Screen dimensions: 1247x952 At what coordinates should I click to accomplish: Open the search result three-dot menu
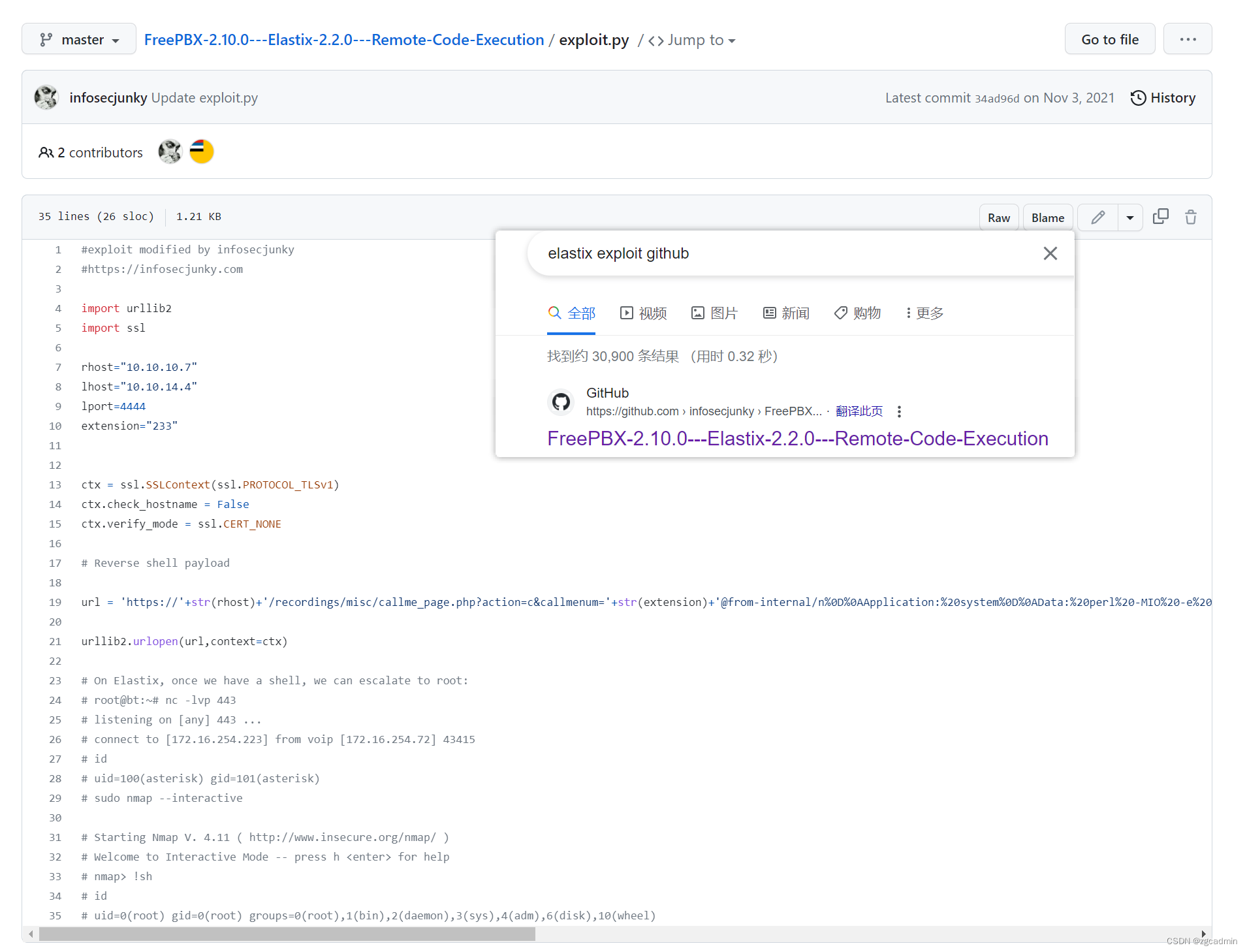click(899, 411)
